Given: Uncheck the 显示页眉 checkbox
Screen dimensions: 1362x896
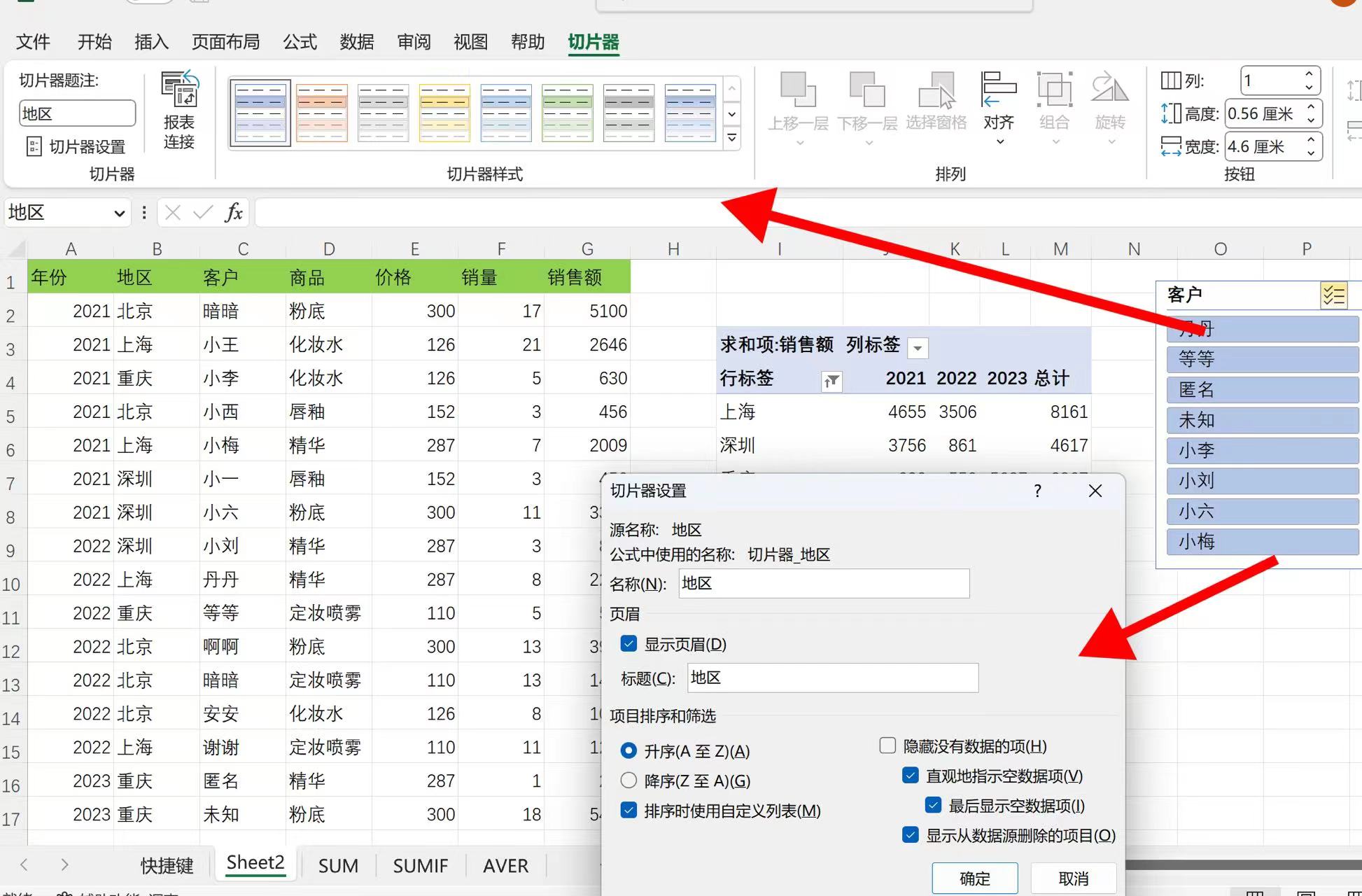Looking at the screenshot, I should click(629, 644).
